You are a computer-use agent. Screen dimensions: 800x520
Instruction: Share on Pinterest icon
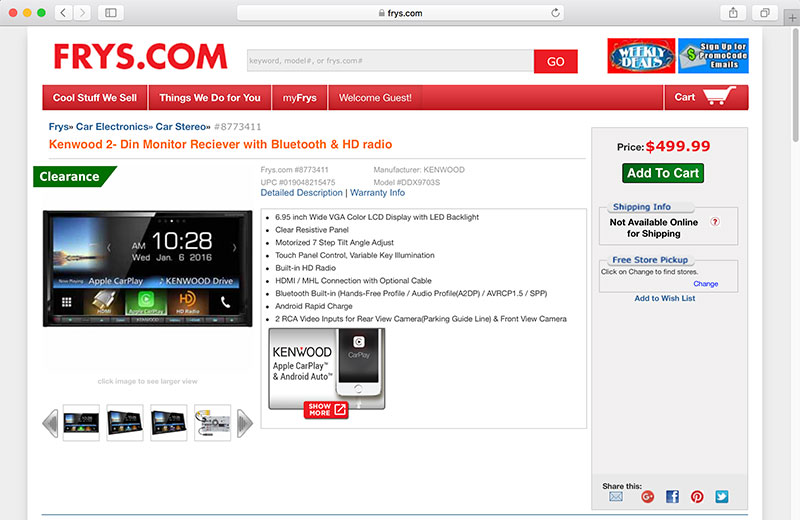[697, 497]
